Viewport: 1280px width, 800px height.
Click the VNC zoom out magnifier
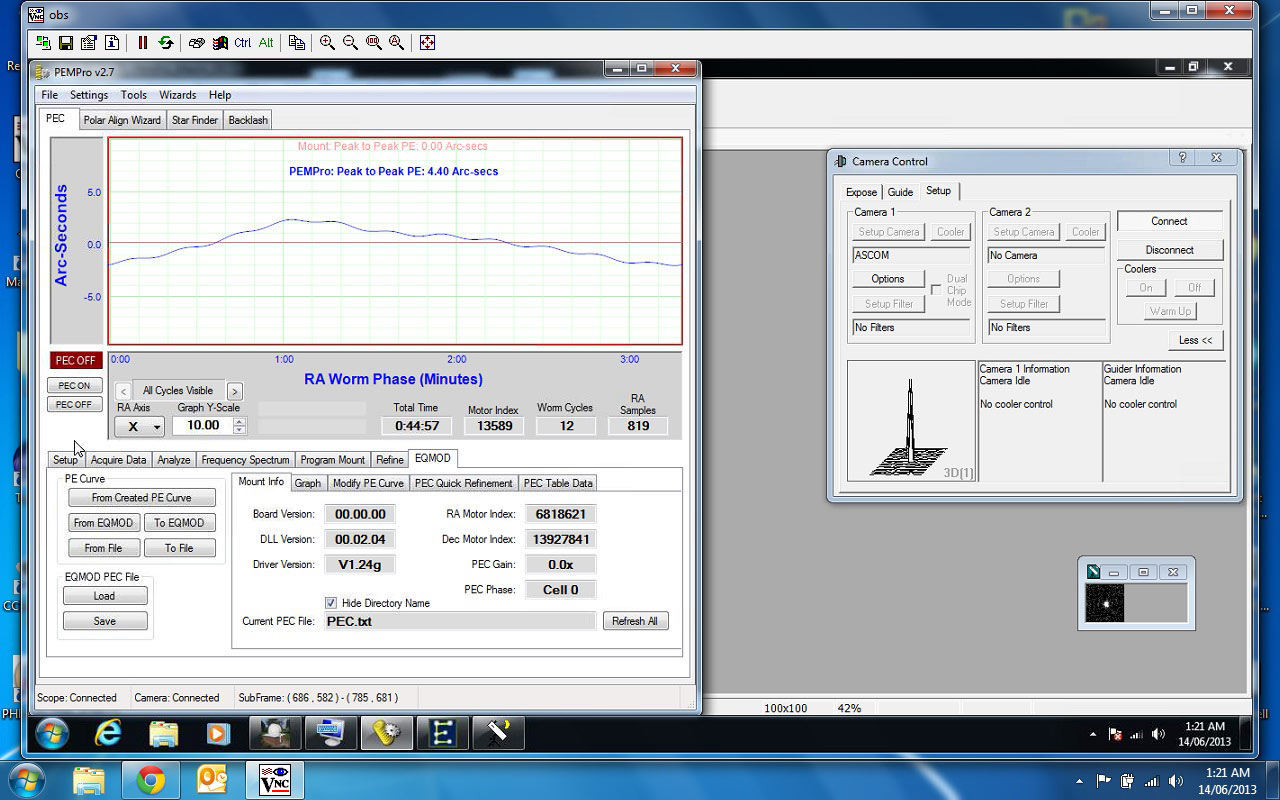(x=351, y=43)
